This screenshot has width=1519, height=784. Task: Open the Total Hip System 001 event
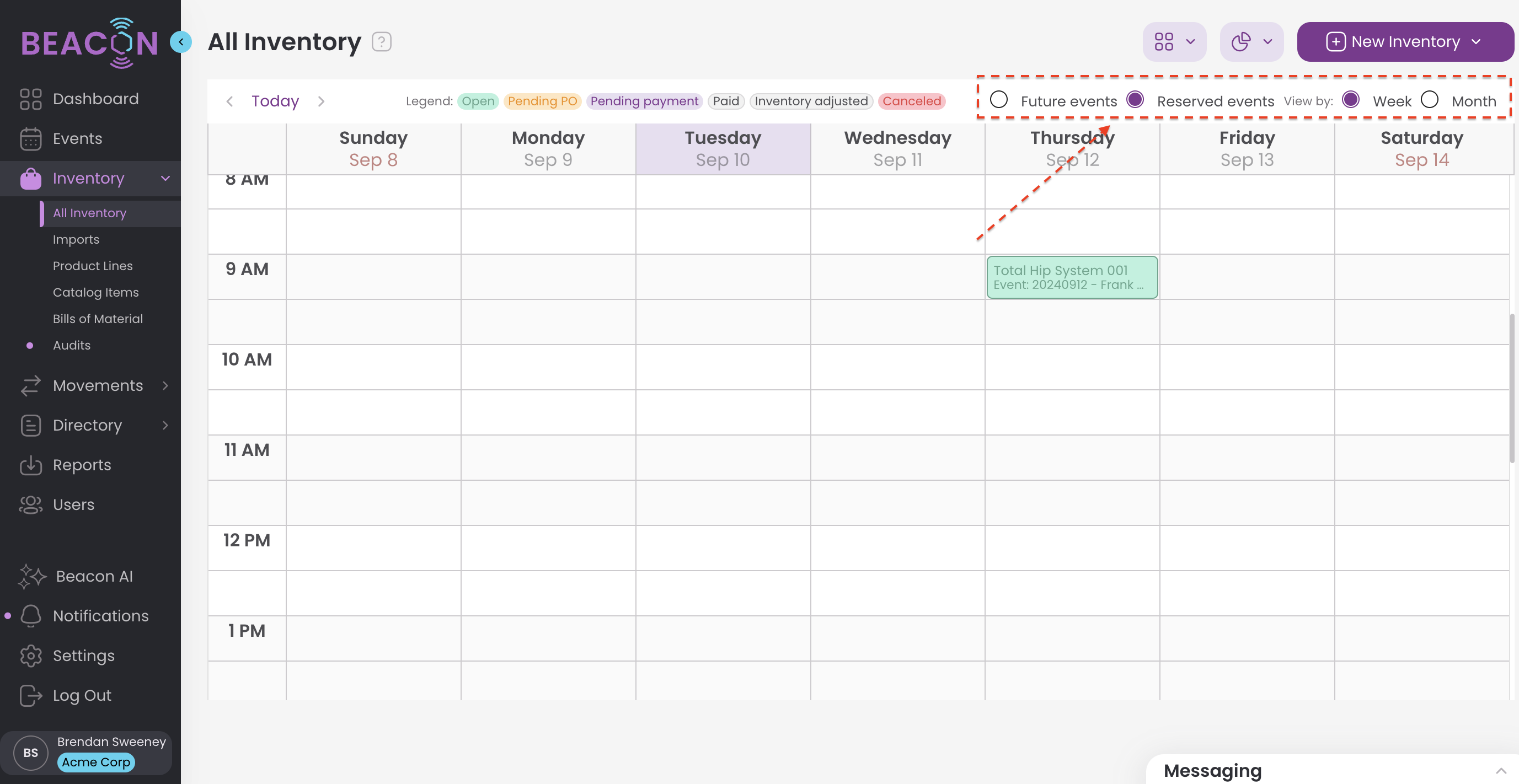[1072, 277]
